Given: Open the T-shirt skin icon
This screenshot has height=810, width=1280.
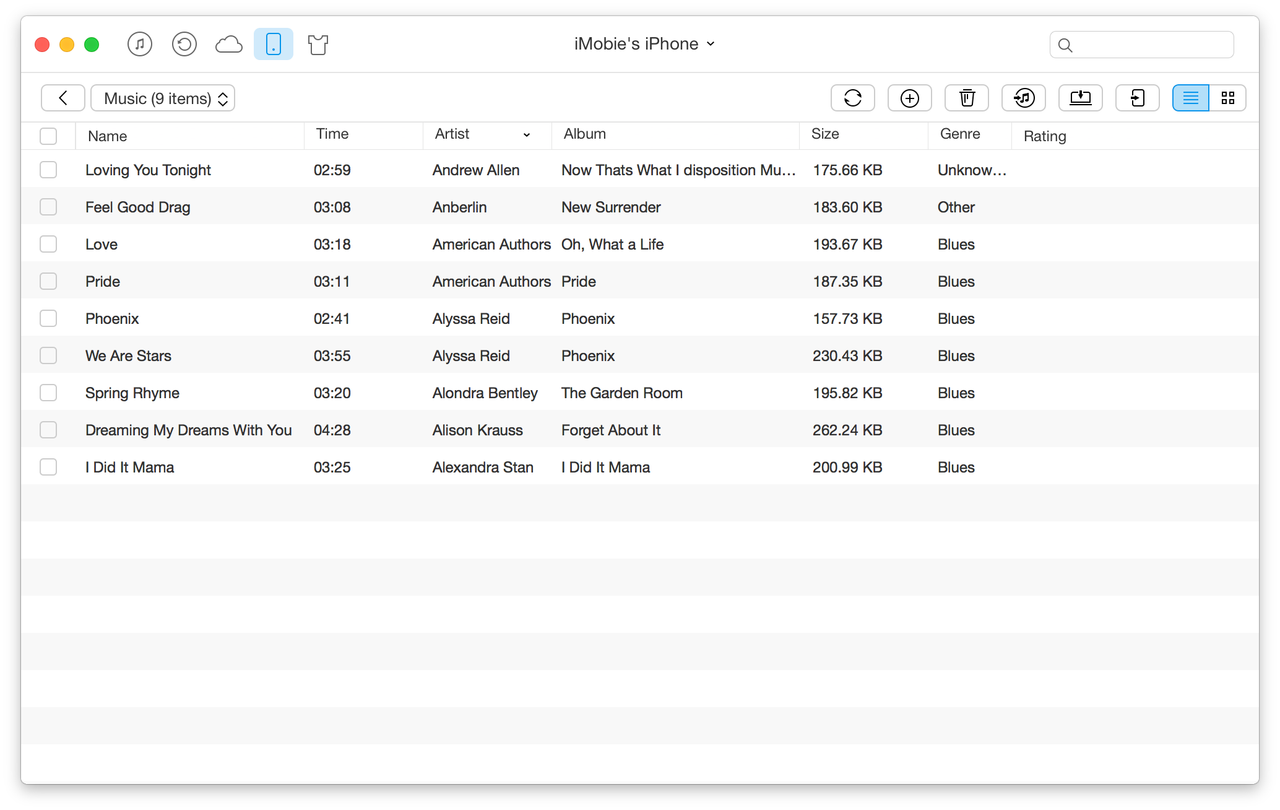Looking at the screenshot, I should [318, 44].
